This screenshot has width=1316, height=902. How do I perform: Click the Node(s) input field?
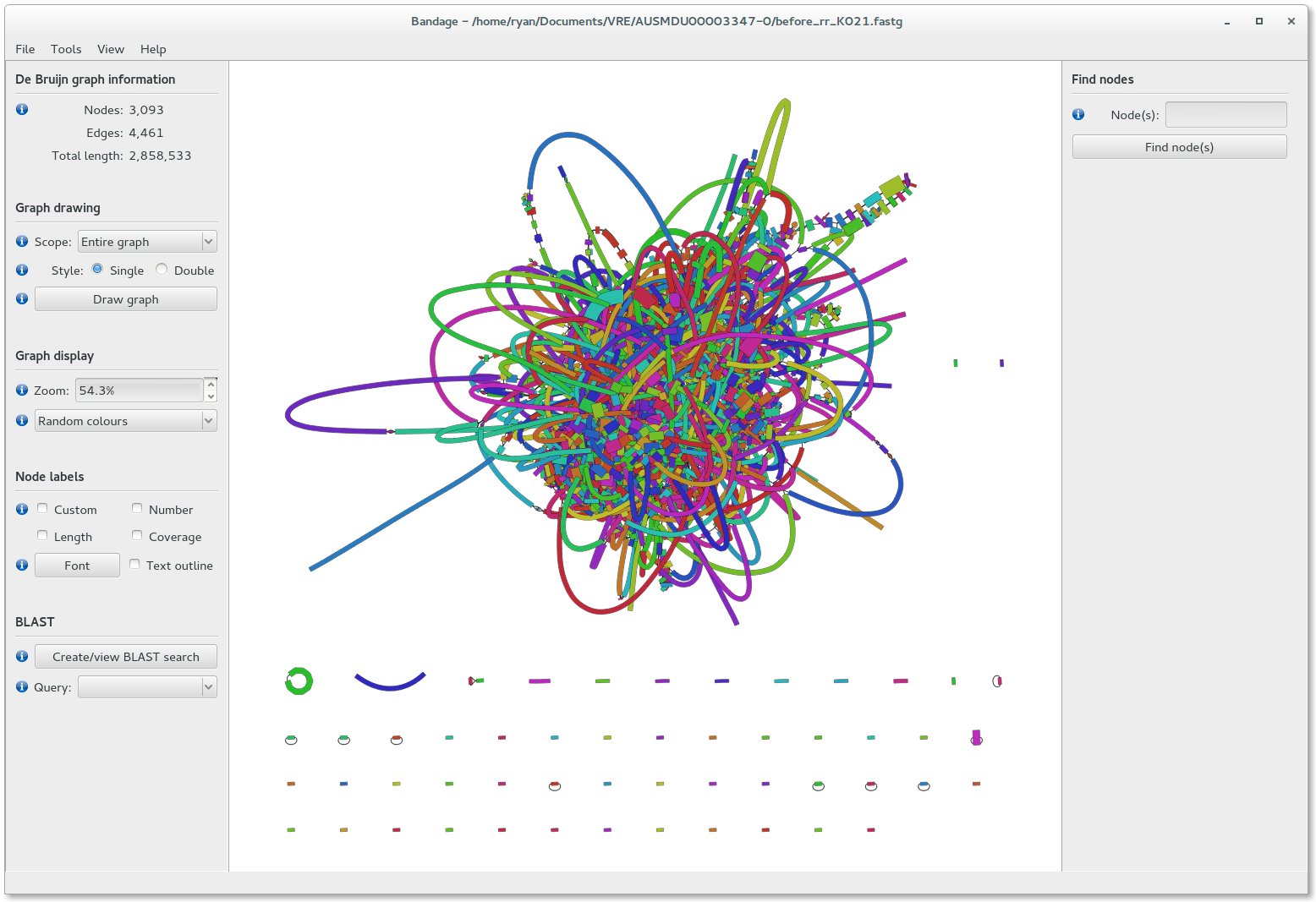click(1226, 115)
